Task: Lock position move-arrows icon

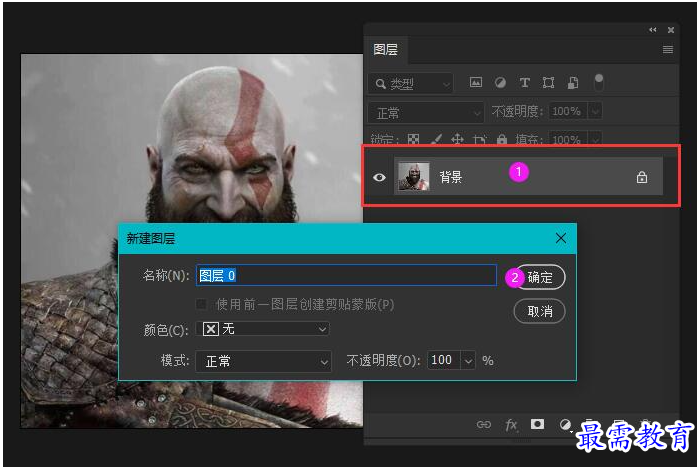Action: tap(457, 140)
